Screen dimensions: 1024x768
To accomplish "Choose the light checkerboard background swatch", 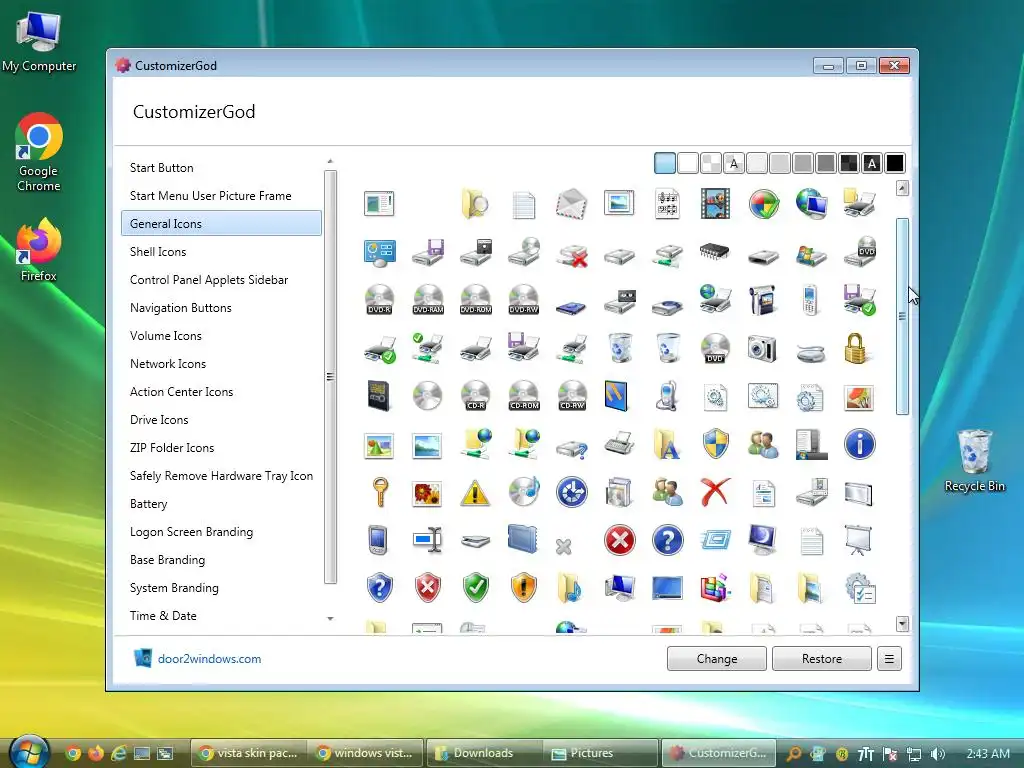I will 711,163.
